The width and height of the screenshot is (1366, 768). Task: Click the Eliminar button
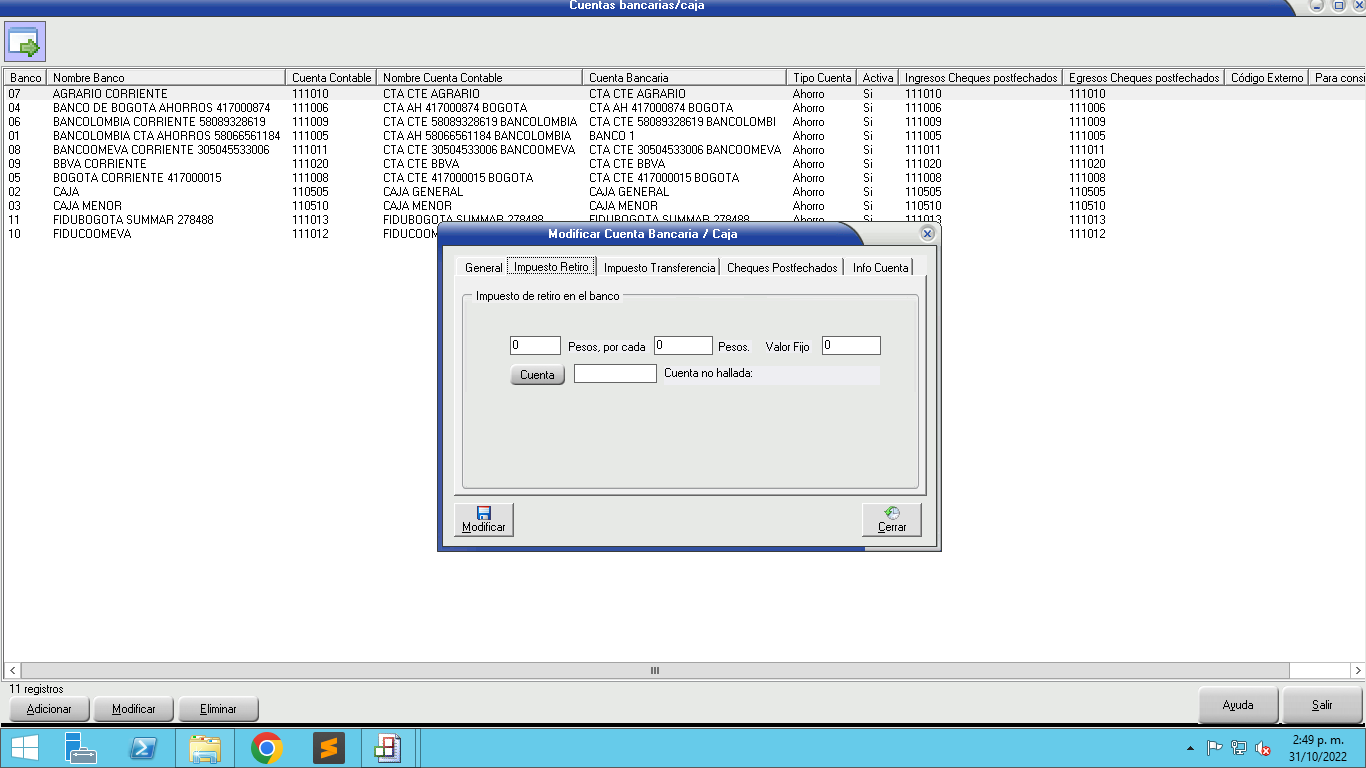[218, 709]
